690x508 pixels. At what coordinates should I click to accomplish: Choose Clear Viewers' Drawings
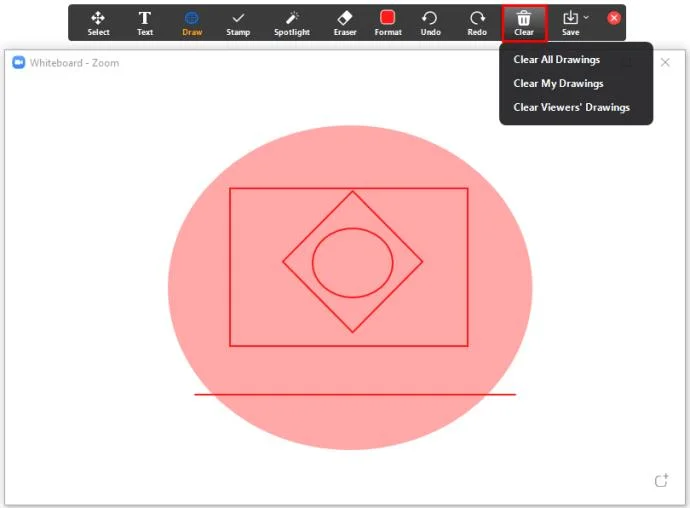point(571,107)
